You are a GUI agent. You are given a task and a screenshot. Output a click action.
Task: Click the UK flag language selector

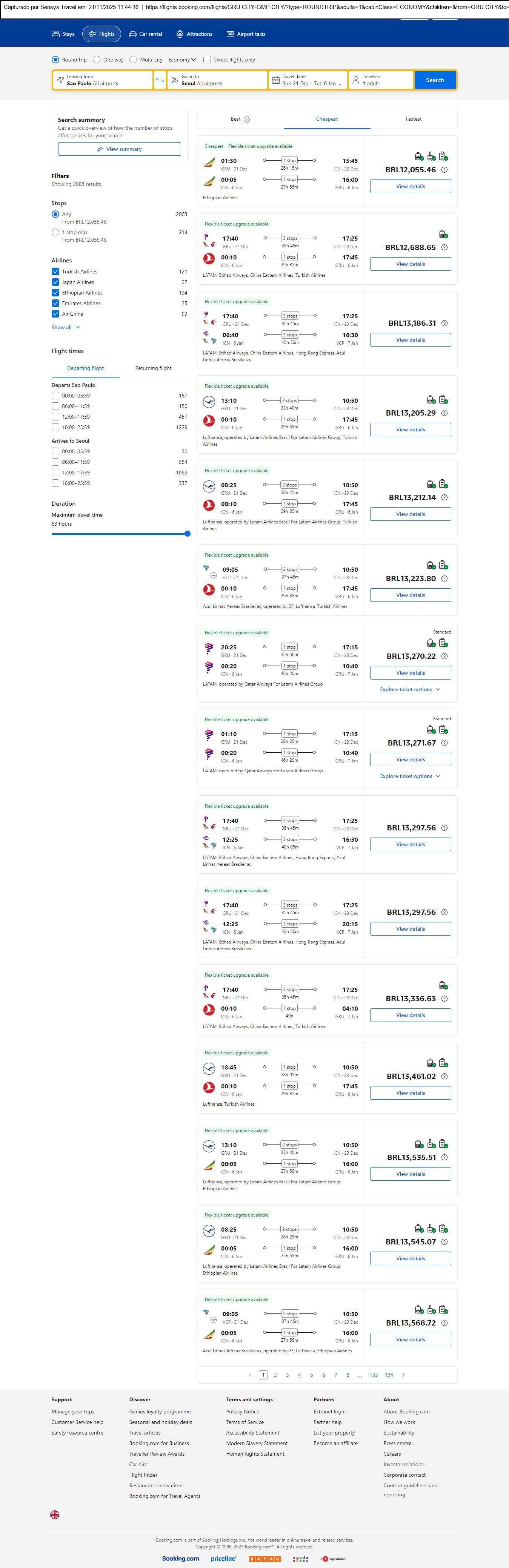point(55,1514)
